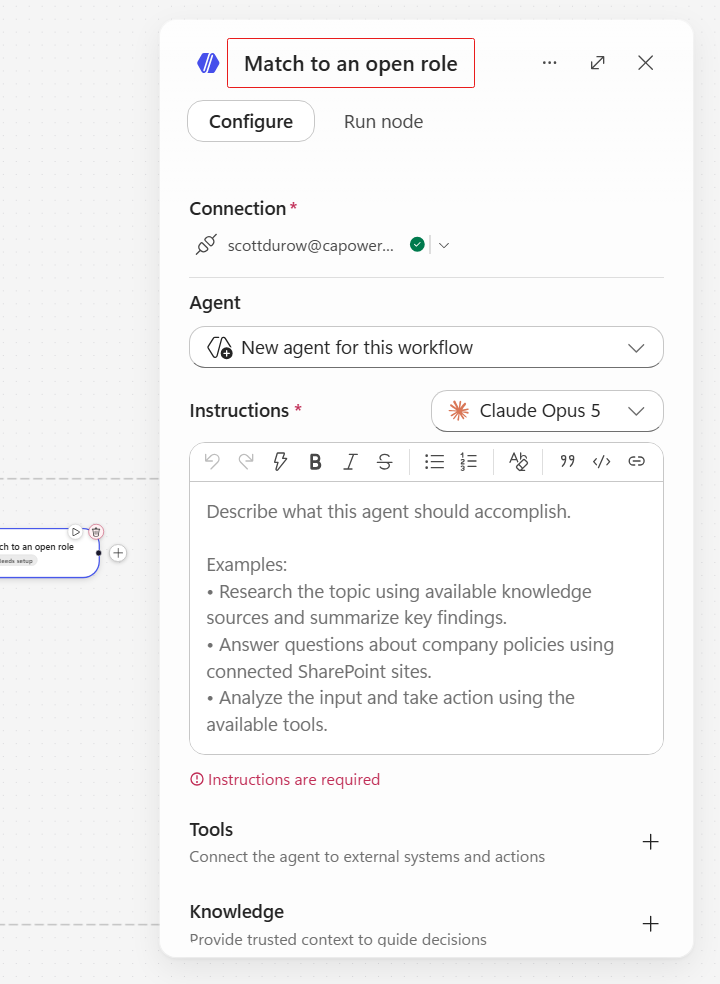Close the Match to an open role panel
720x984 pixels.
click(x=645, y=63)
